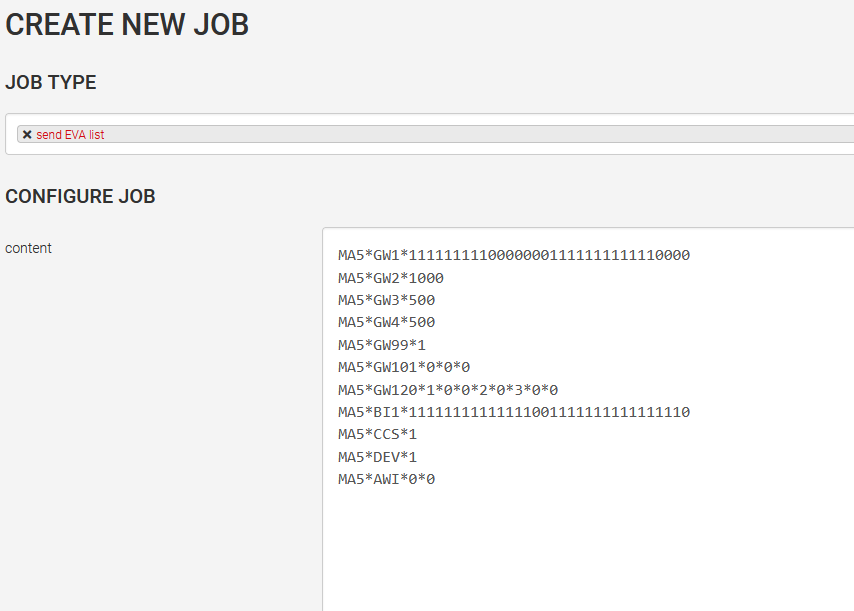Screen dimensions: 854x611
Task: Click the MA5*GW101*0*0*0 line
Action: click(x=404, y=367)
